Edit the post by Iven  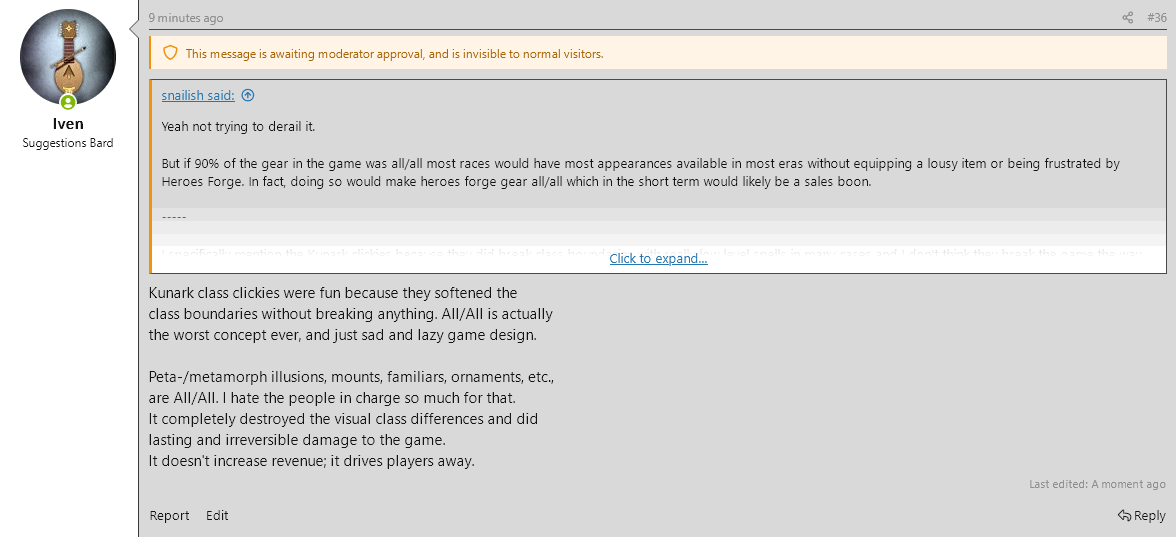217,515
